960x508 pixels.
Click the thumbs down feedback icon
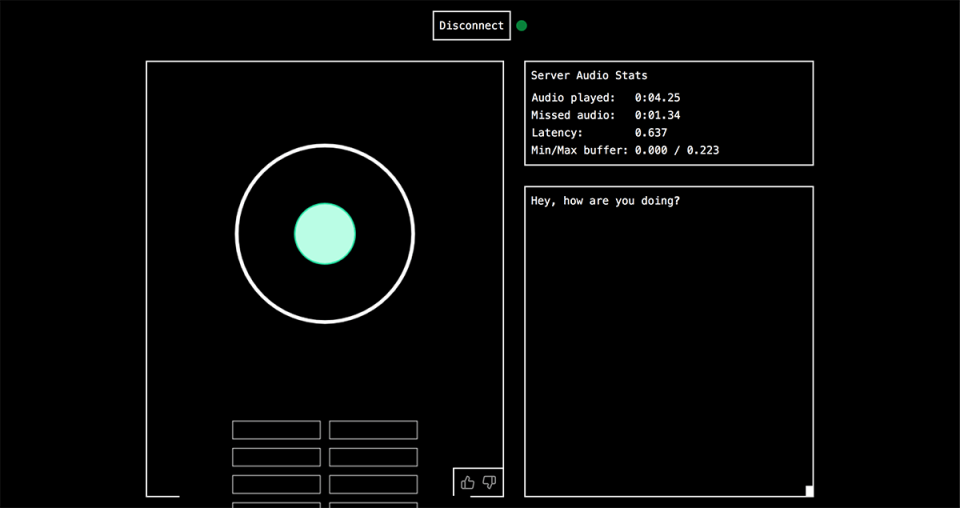coord(489,483)
